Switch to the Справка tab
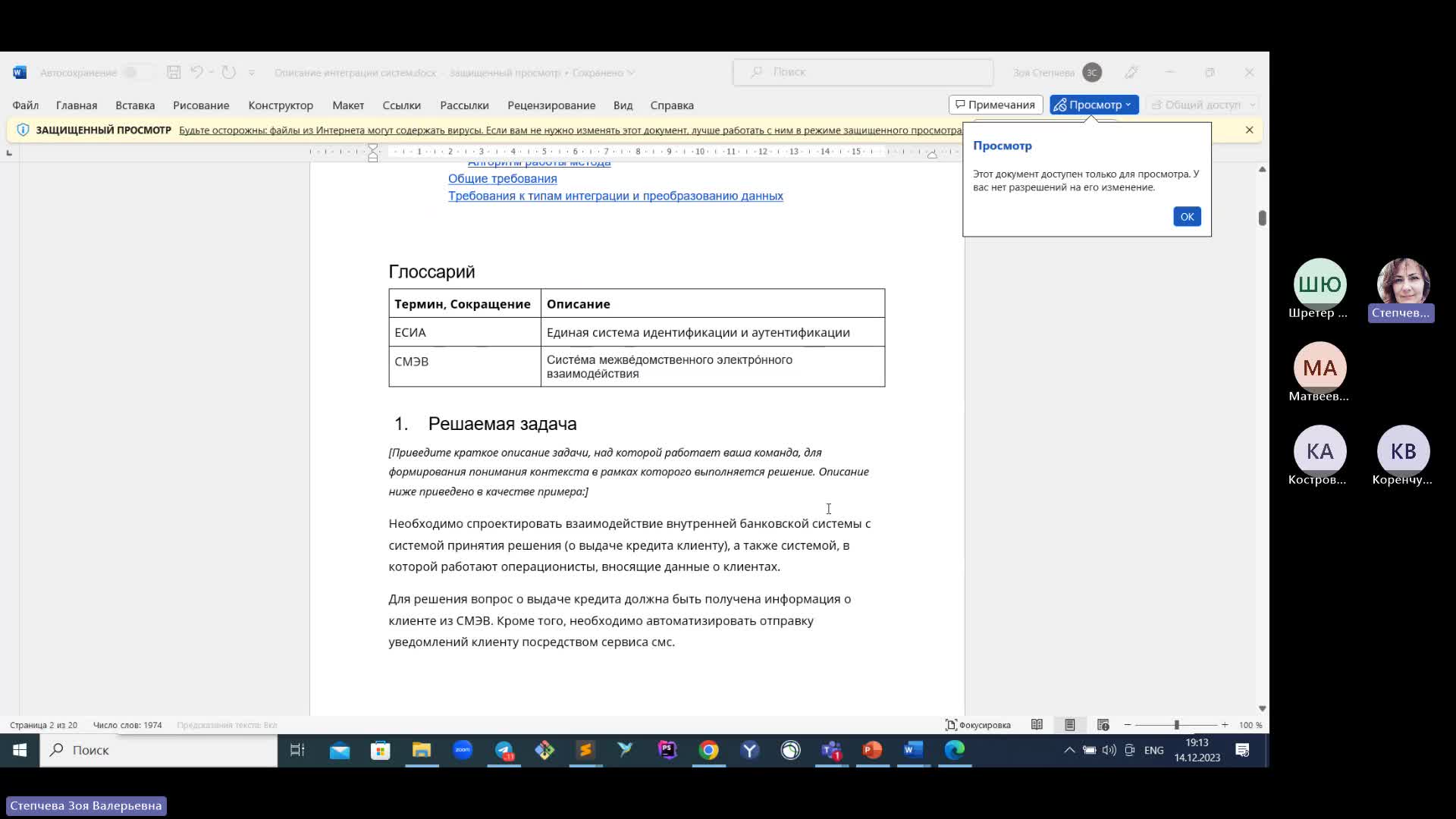 [x=672, y=105]
